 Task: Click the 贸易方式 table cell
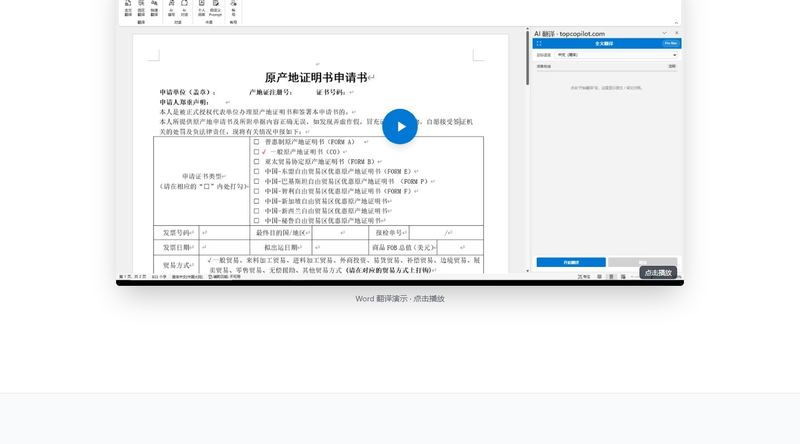pos(176,265)
